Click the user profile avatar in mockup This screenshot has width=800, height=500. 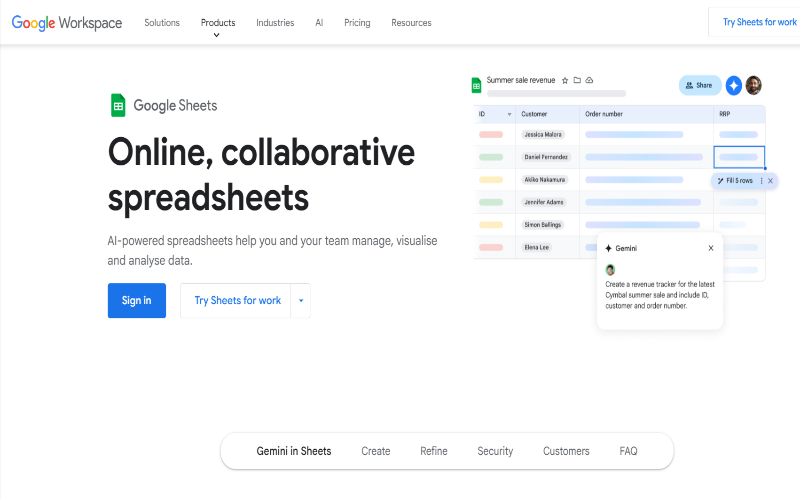[754, 85]
